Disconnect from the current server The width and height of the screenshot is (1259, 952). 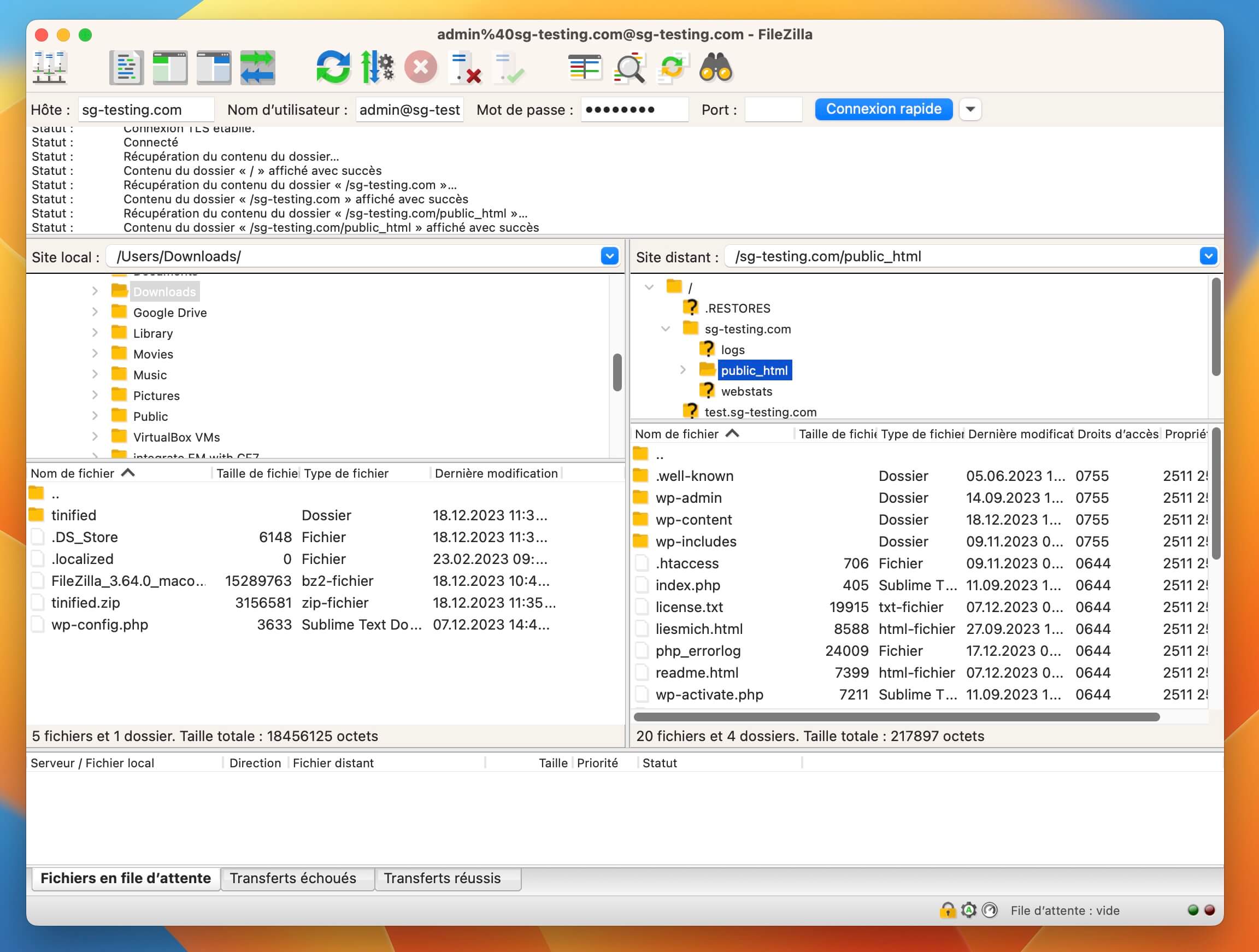pos(465,68)
